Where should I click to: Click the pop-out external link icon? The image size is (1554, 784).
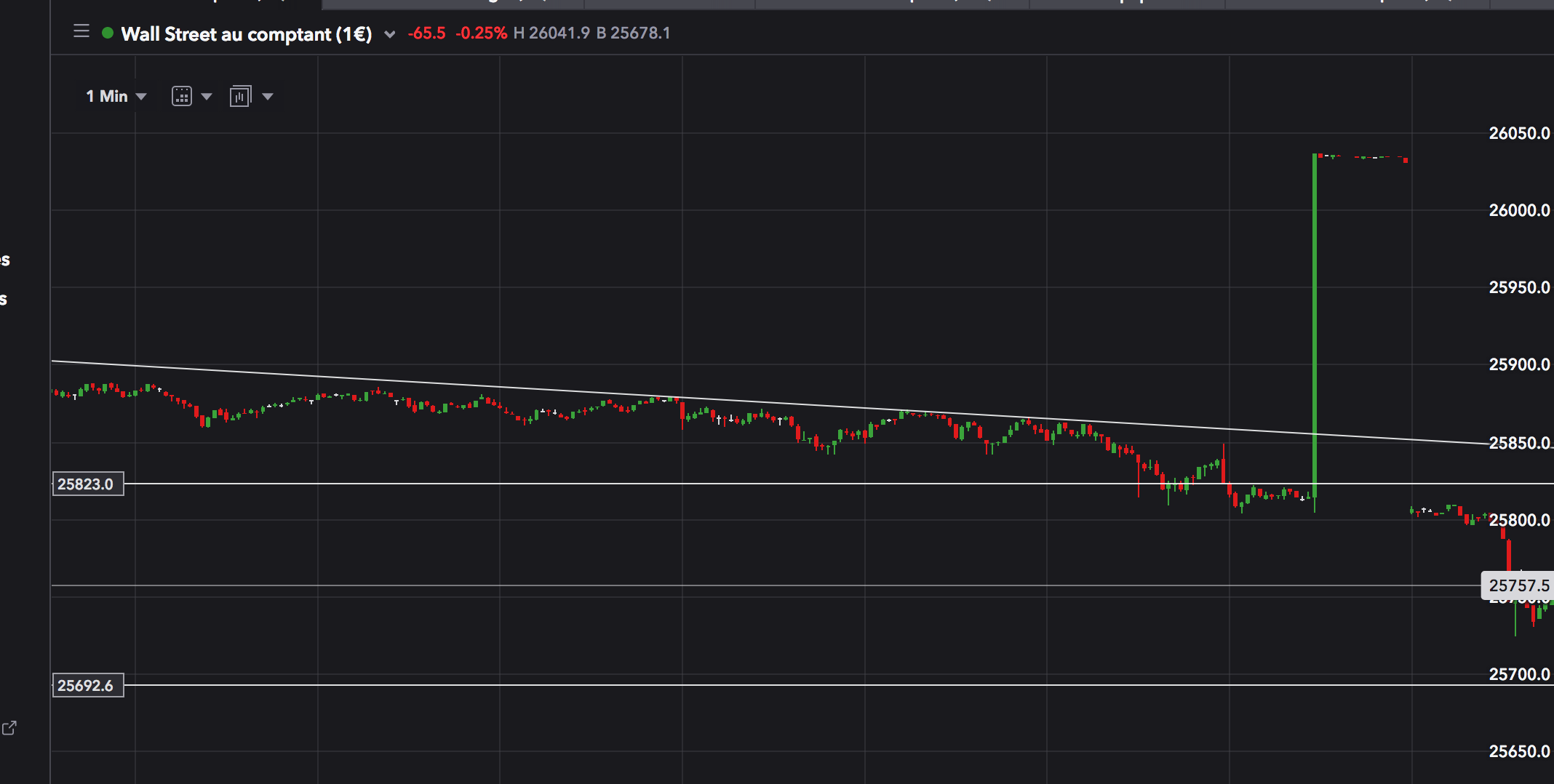9,728
